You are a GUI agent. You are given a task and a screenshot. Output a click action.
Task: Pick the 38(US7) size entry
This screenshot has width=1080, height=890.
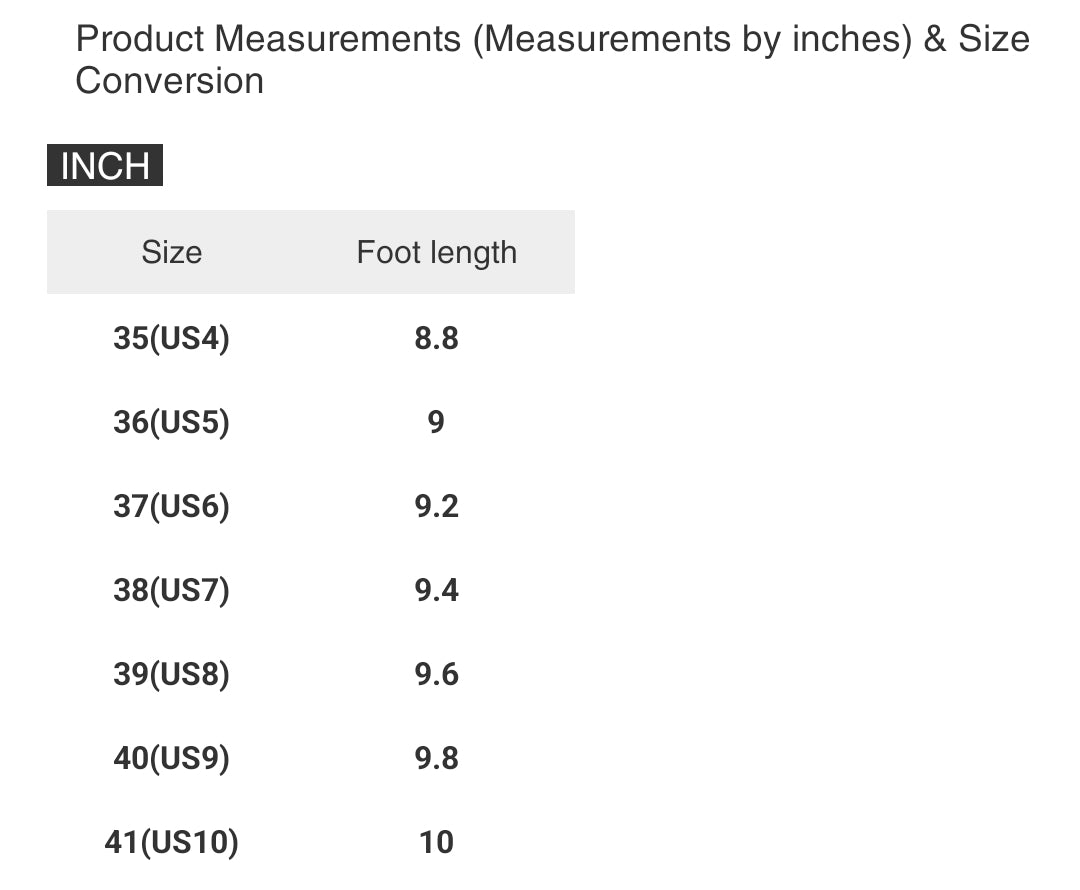click(171, 591)
